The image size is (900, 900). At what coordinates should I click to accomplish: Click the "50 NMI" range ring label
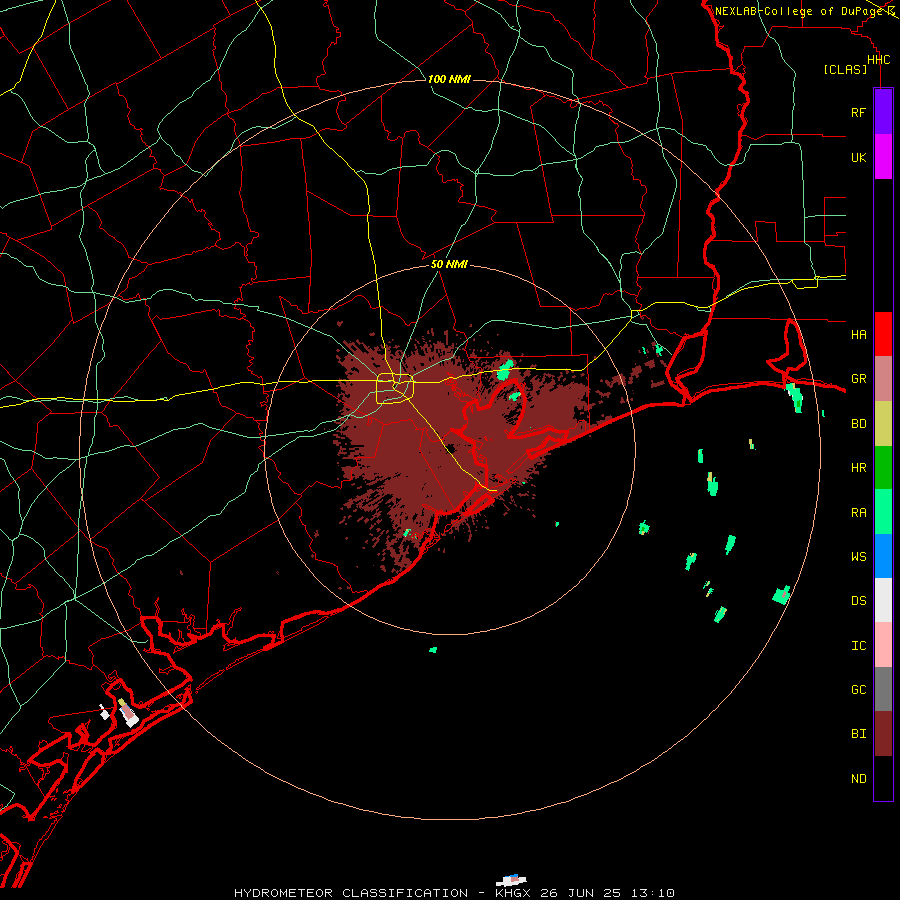[449, 264]
